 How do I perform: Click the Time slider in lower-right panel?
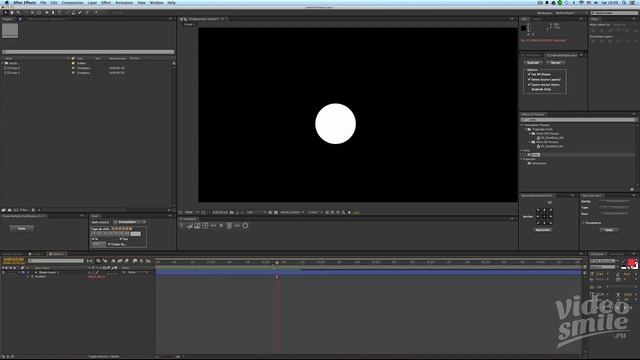point(613,213)
